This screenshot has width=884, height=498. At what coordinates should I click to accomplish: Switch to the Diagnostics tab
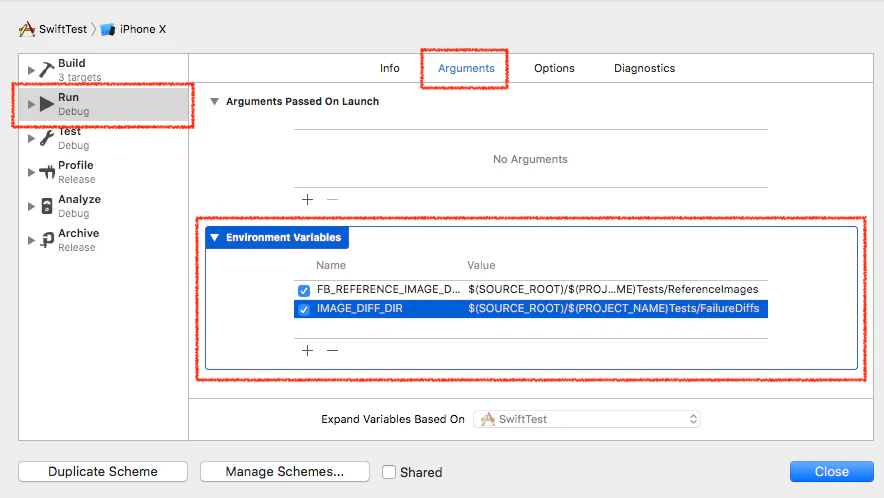coord(644,68)
